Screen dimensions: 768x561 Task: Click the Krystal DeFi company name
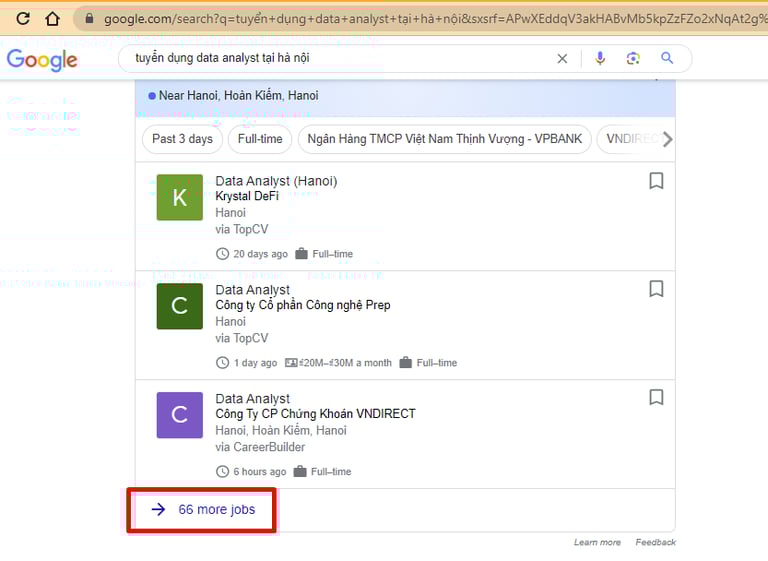(x=247, y=196)
